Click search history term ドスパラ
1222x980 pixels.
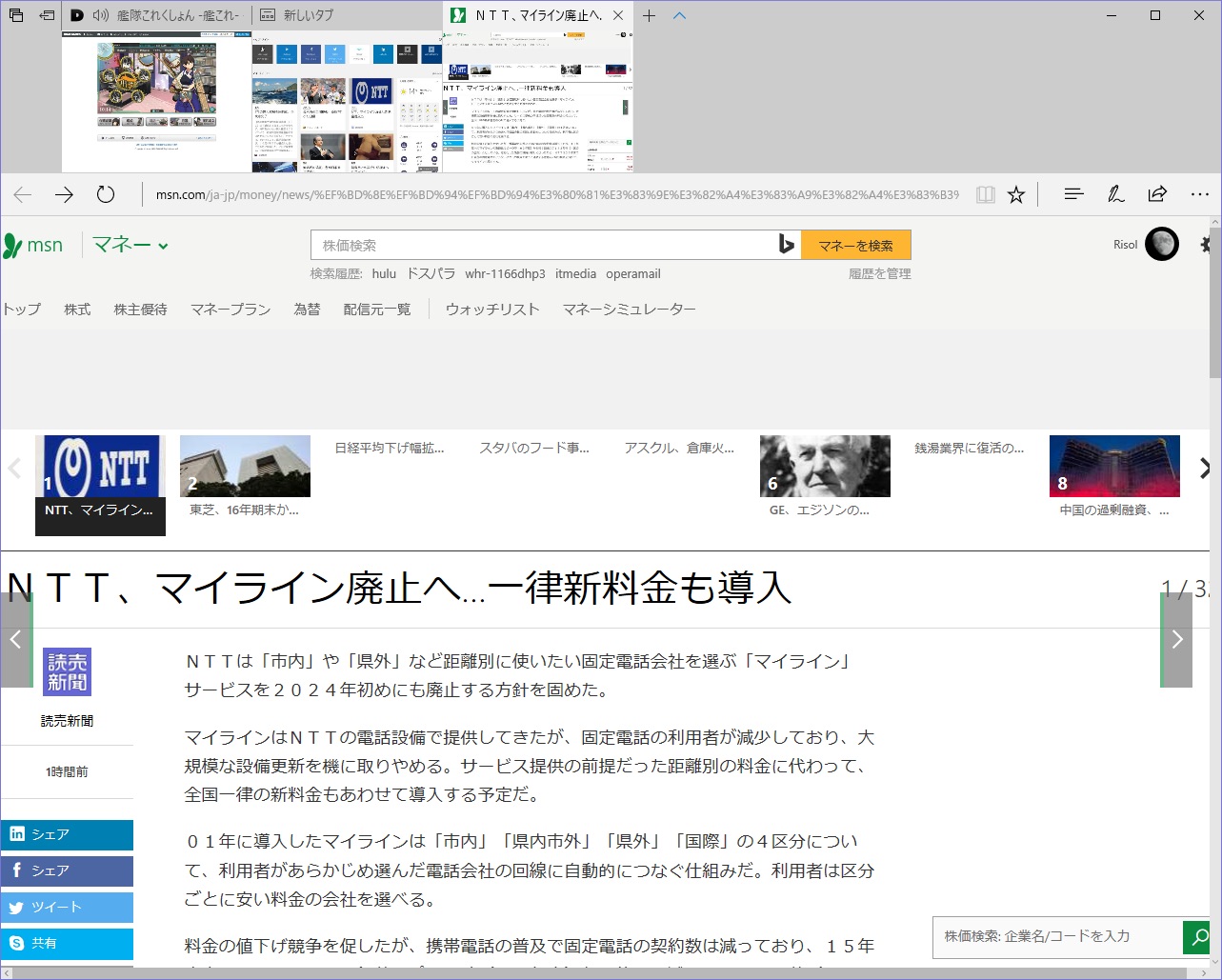tap(431, 274)
